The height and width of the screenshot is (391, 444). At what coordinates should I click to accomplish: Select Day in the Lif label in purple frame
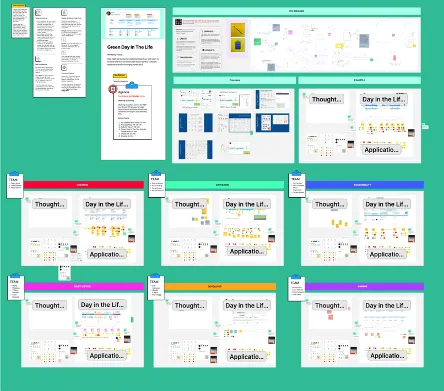(x=387, y=305)
